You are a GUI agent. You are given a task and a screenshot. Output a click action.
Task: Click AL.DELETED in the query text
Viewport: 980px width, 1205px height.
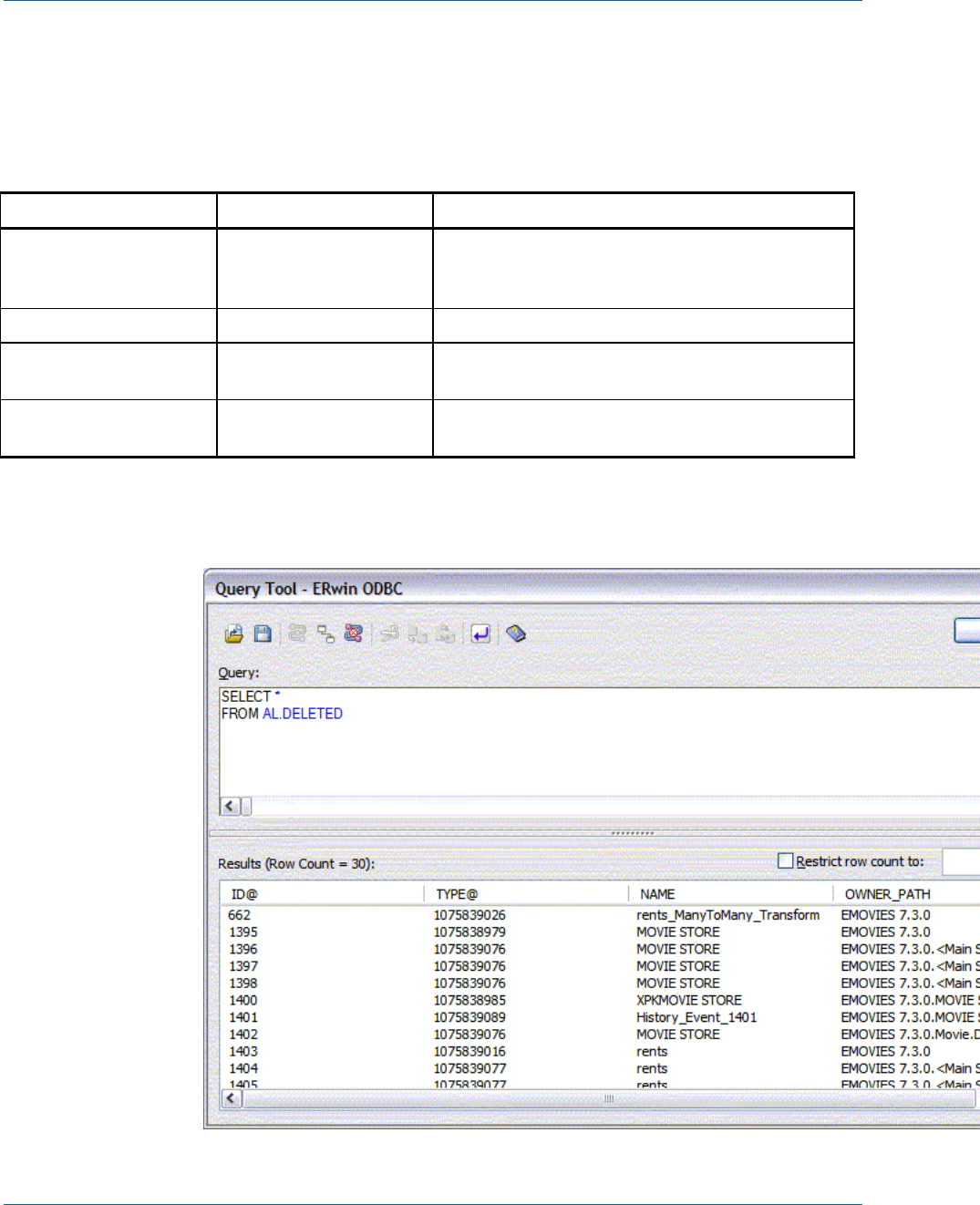303,714
